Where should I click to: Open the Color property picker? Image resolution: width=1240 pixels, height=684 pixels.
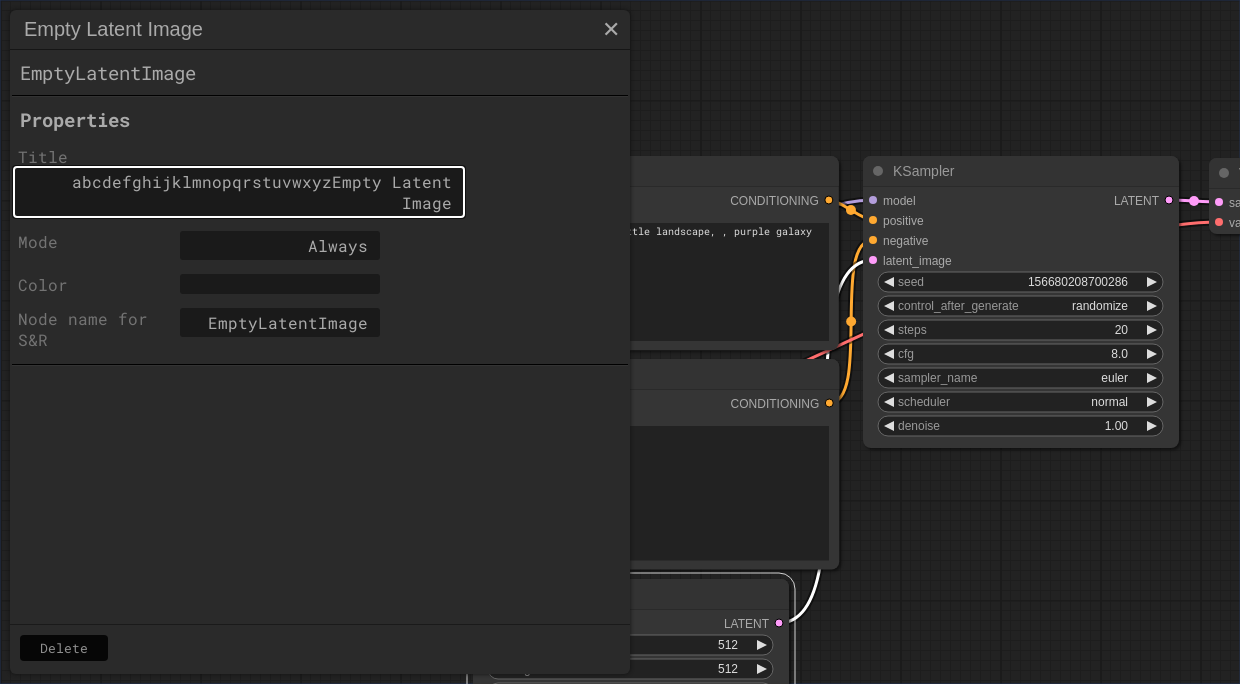coord(280,284)
